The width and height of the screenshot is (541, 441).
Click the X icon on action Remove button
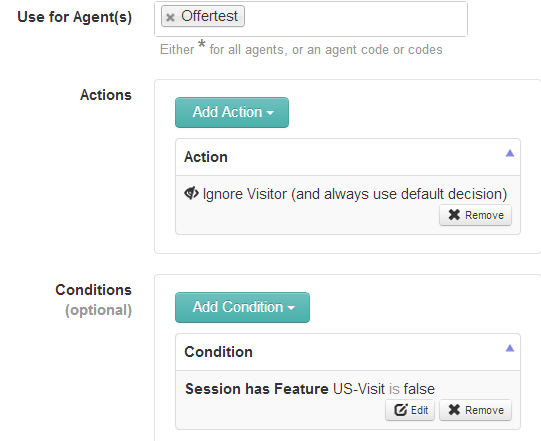tap(454, 215)
